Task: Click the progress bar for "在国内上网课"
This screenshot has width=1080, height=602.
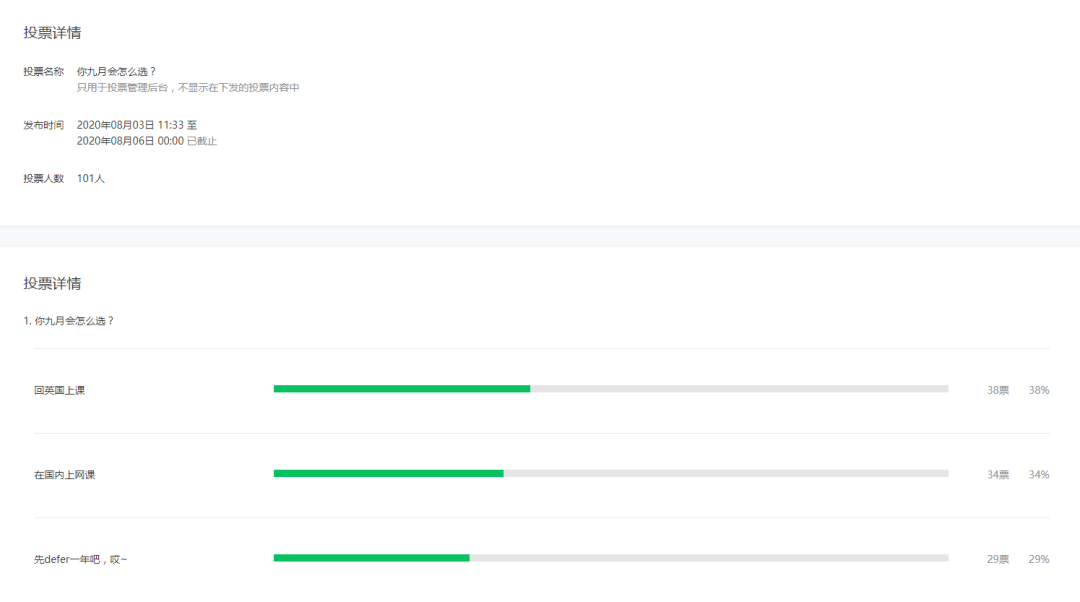Action: click(x=610, y=474)
